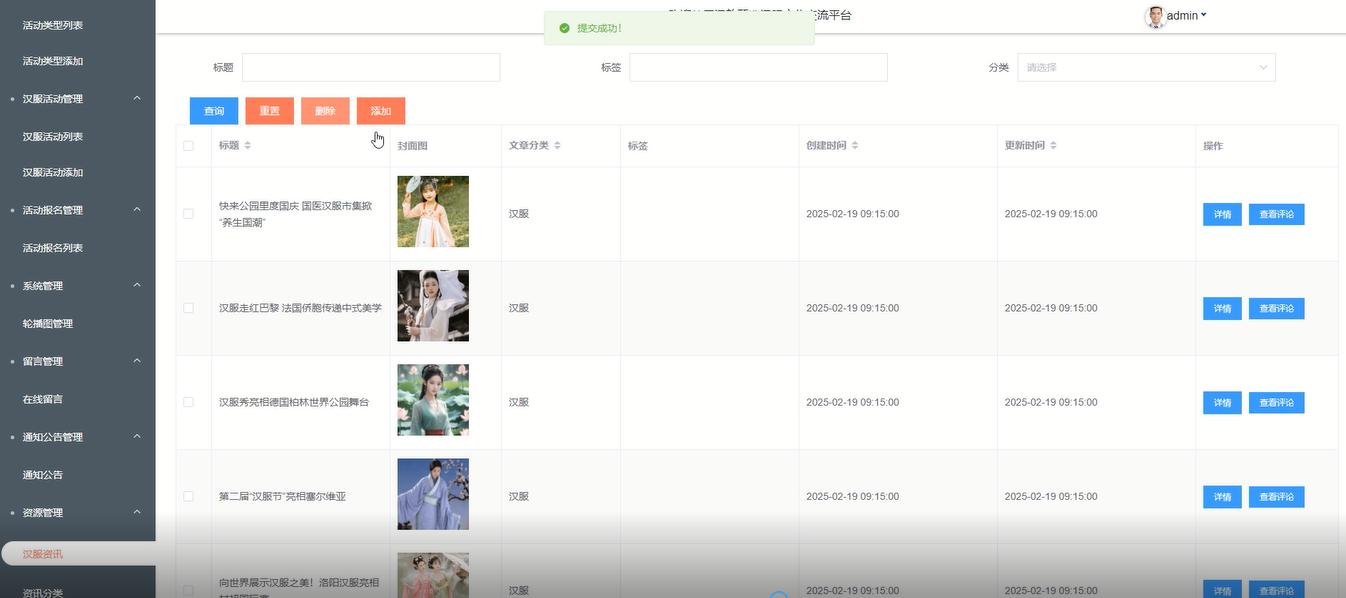Open cover image of 快来公园里度国庆 row
Viewport: 1346px width, 598px height.
433,212
